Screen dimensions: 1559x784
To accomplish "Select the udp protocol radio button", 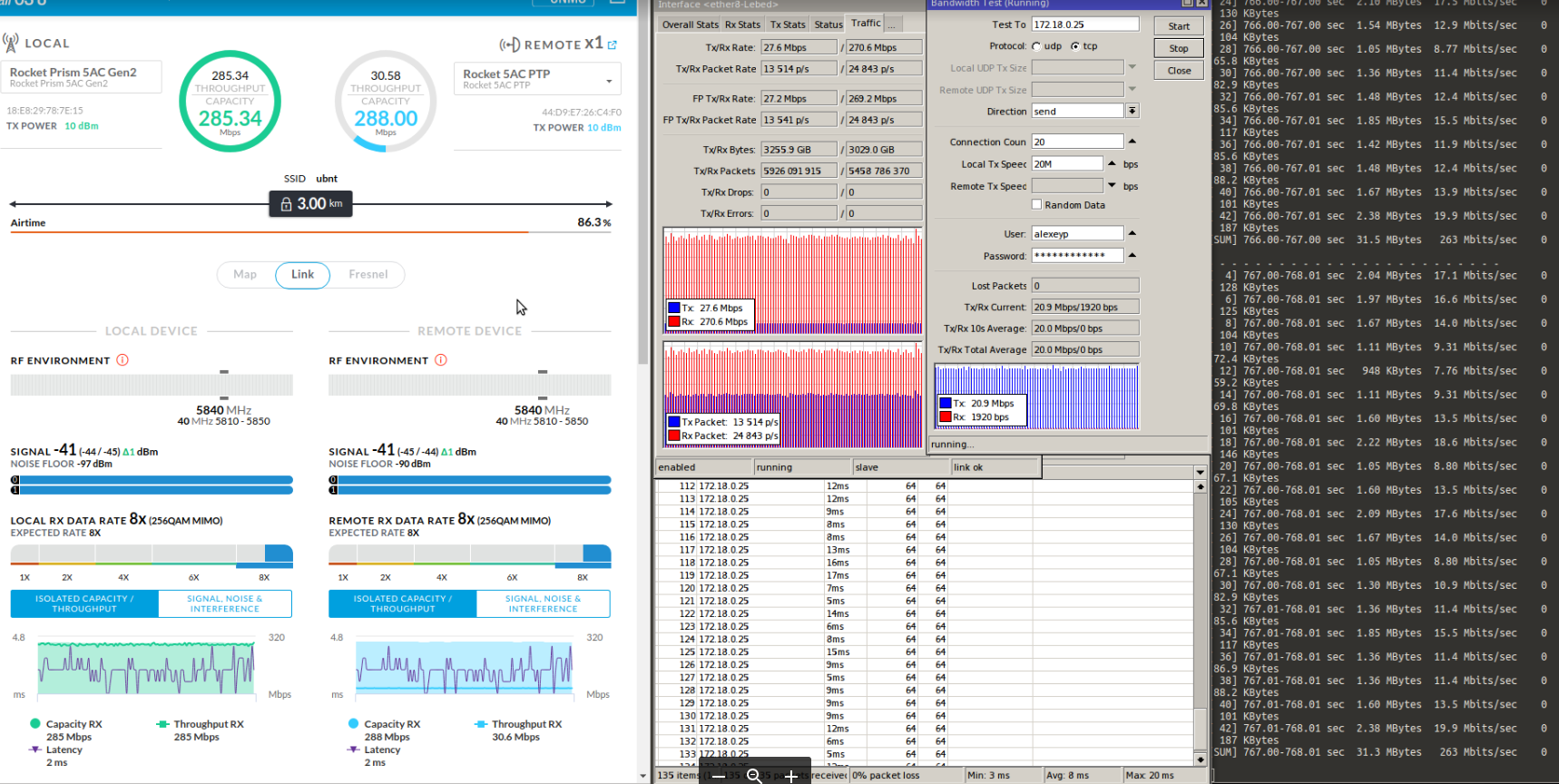I will 1036,46.
